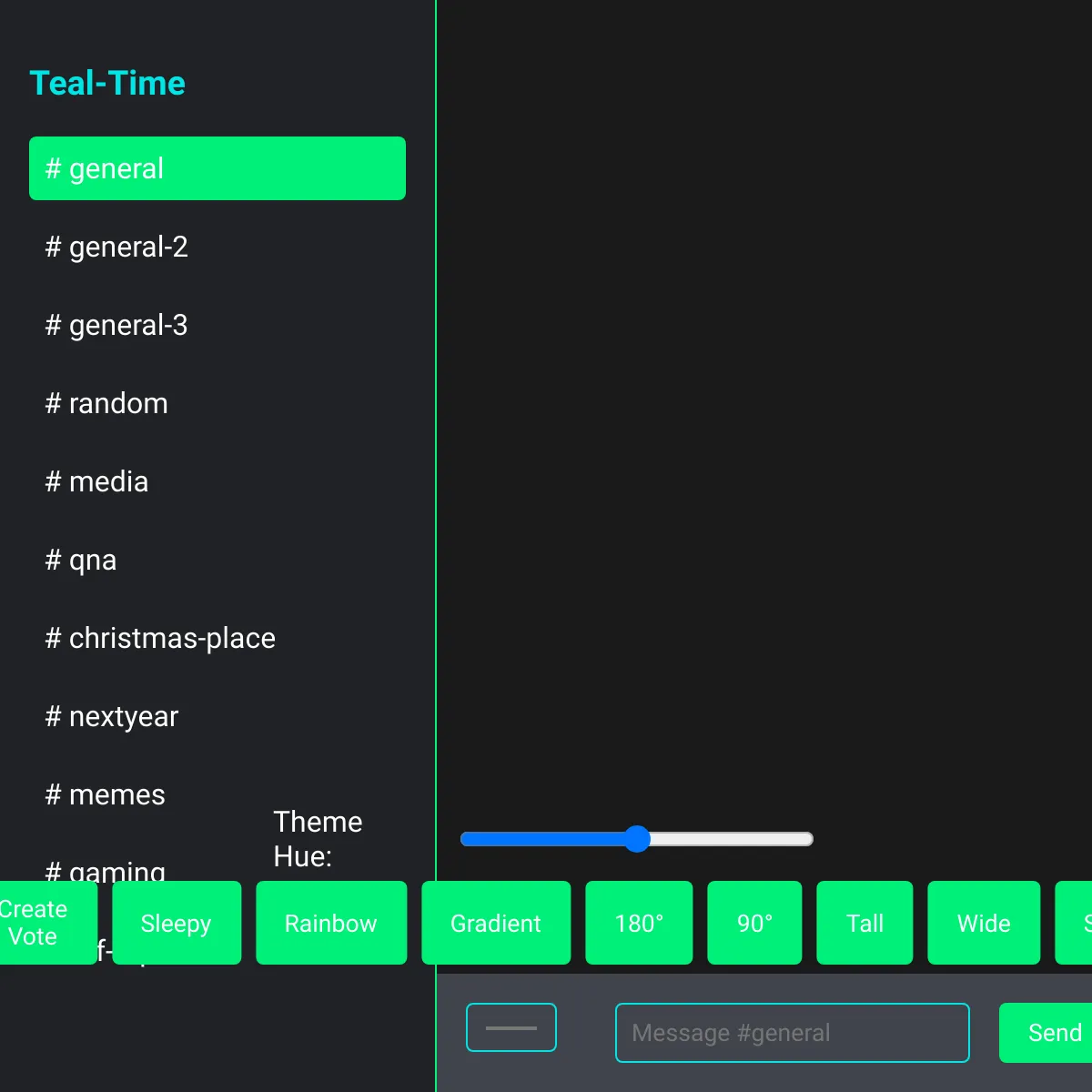Activate the Rainbow theme effect
The image size is (1092, 1092).
[331, 923]
